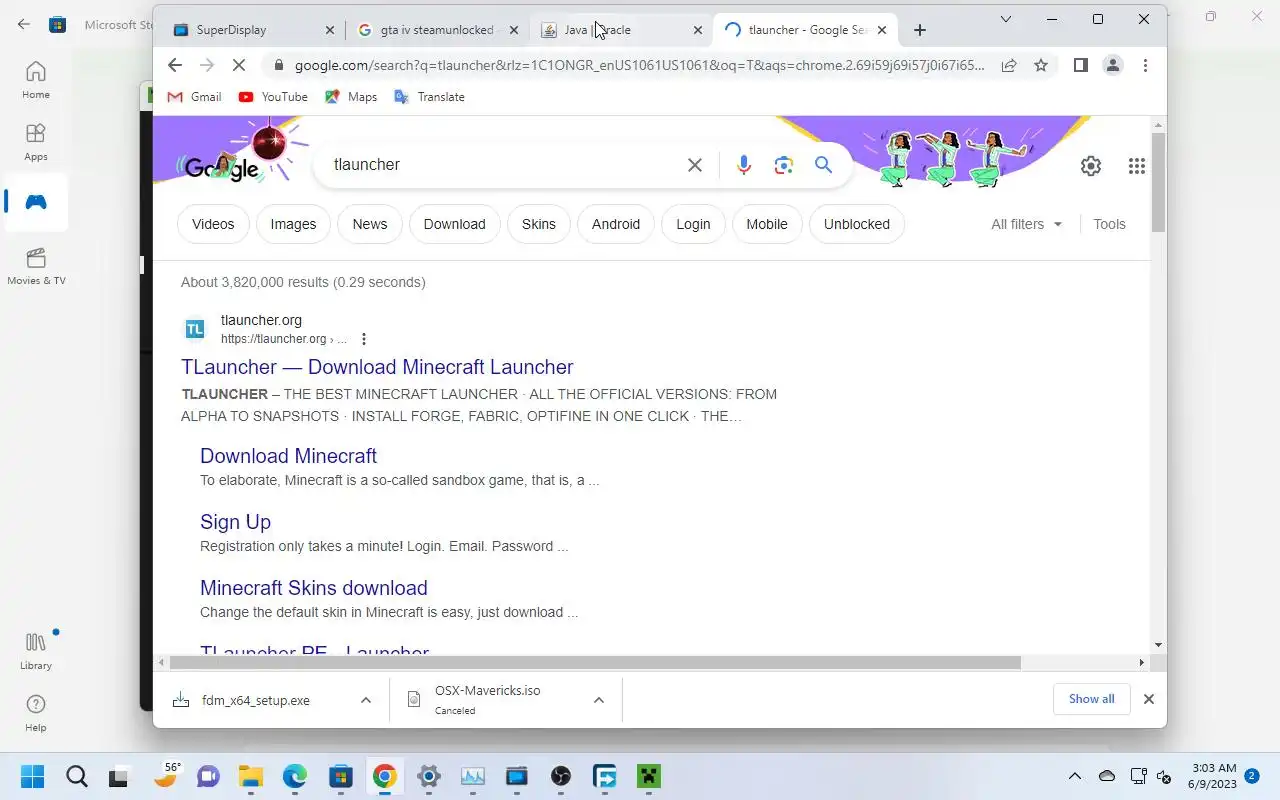Filter results by Download
The image size is (1280, 800).
pos(454,224)
